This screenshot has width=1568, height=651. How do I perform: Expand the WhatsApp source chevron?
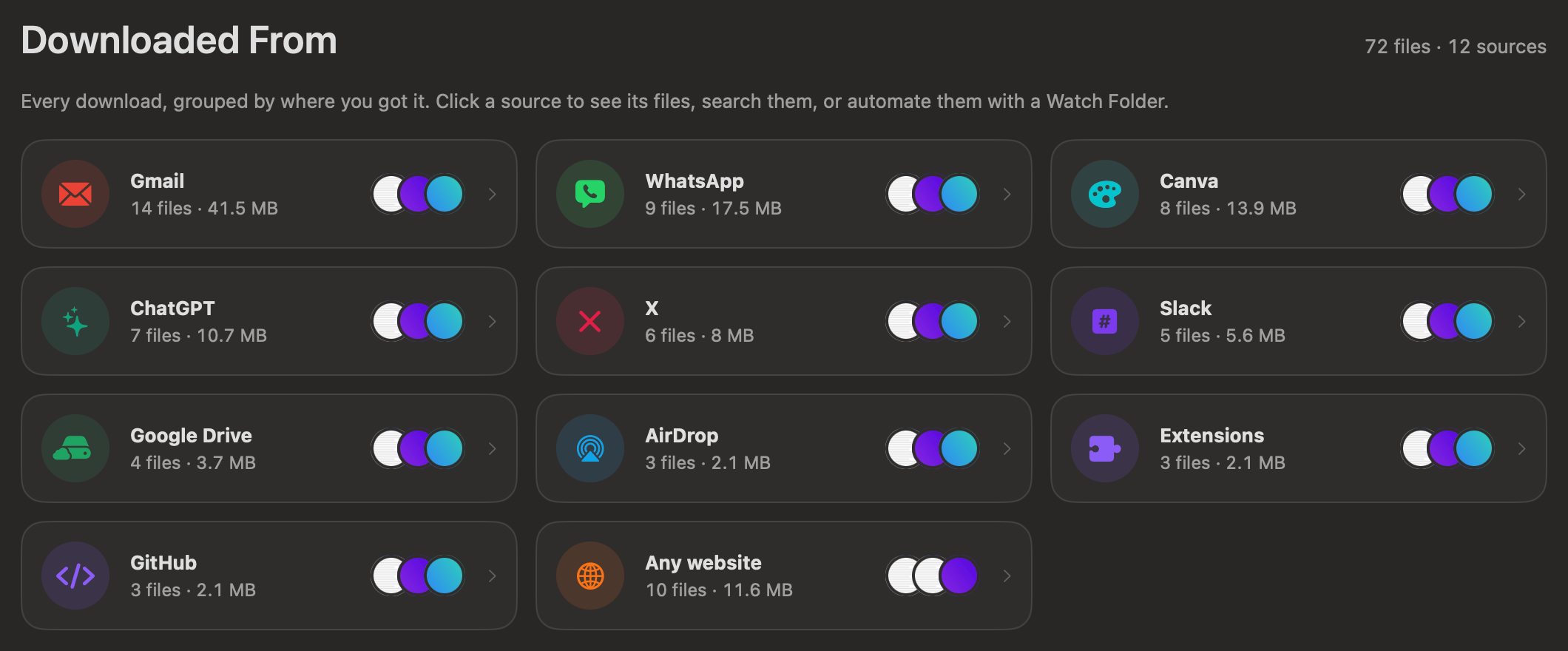pos(1007,194)
